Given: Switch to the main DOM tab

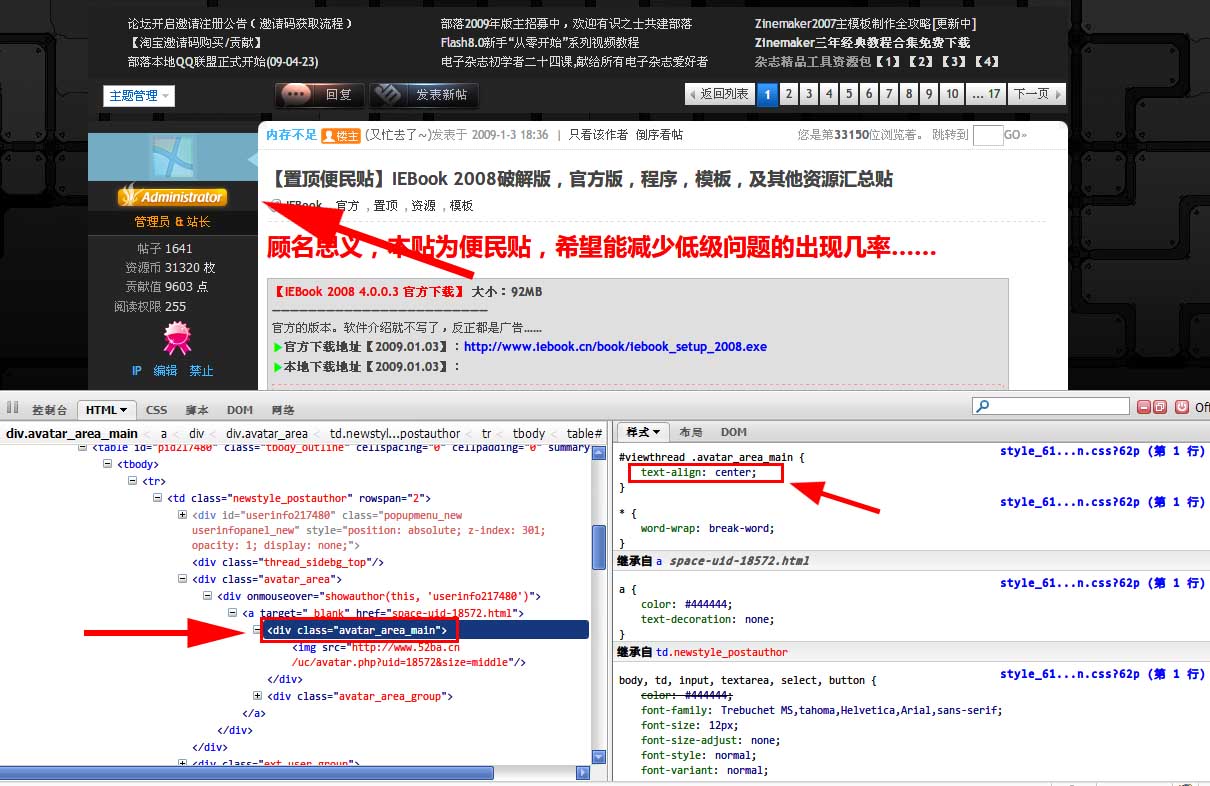Looking at the screenshot, I should tap(239, 410).
